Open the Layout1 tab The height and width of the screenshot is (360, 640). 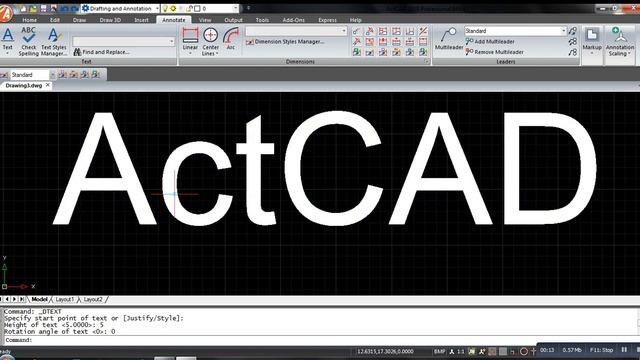[65, 299]
